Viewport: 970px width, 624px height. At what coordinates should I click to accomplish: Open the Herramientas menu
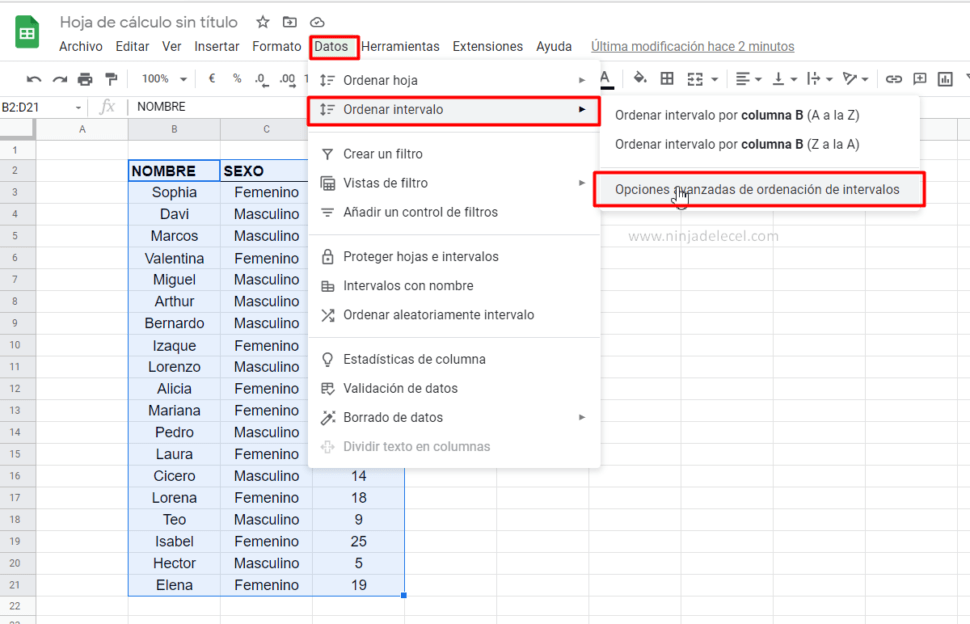pos(400,46)
